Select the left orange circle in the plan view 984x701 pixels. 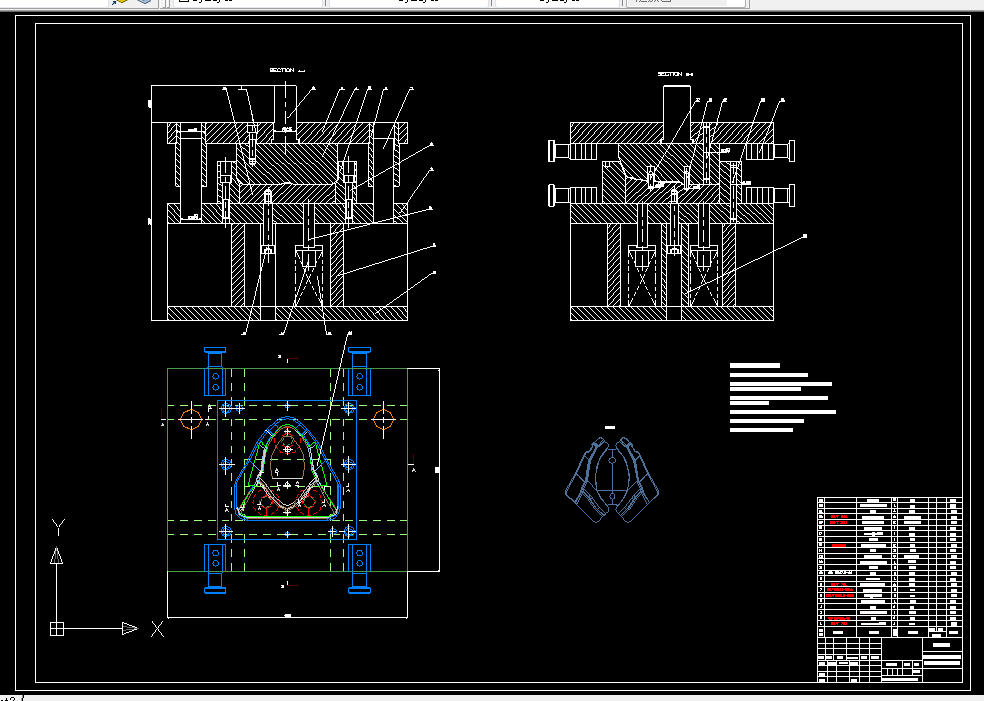pyautogui.click(x=191, y=419)
